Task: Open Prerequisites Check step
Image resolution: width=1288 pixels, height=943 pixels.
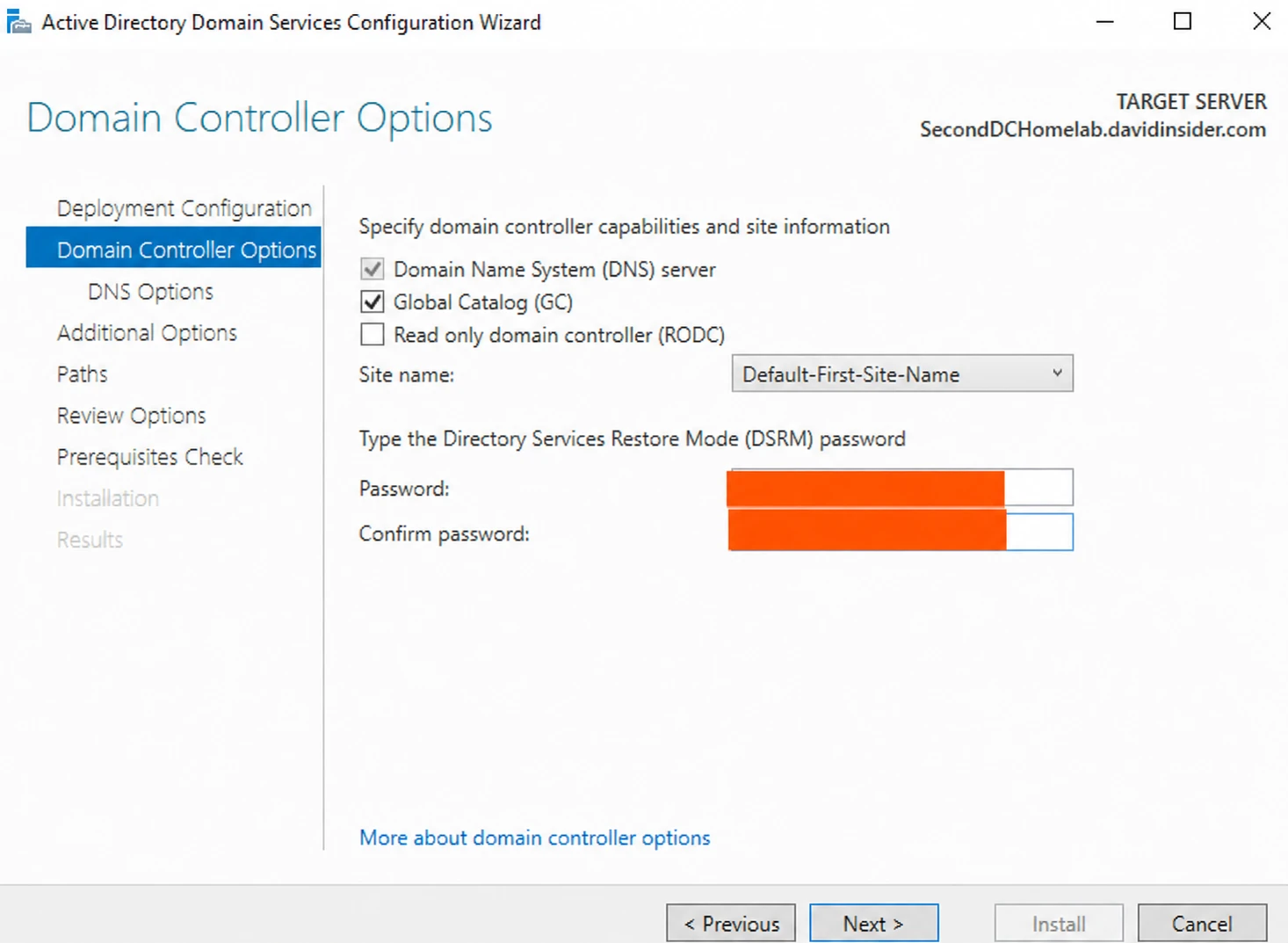Action: pos(149,457)
